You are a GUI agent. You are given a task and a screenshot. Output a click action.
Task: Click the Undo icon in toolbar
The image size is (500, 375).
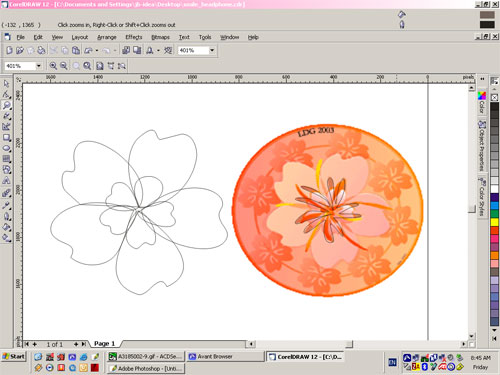(88, 50)
